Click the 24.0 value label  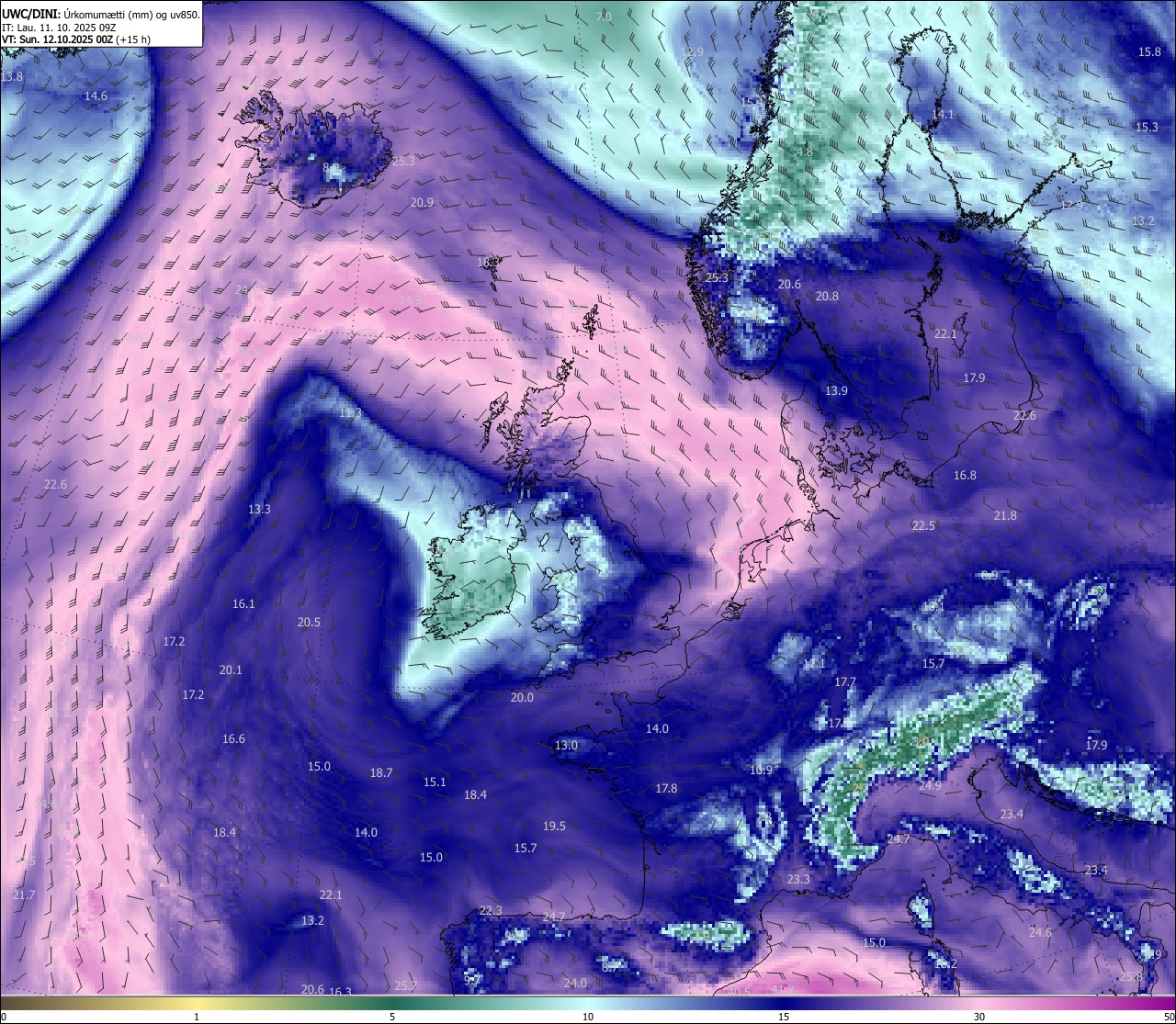(575, 984)
